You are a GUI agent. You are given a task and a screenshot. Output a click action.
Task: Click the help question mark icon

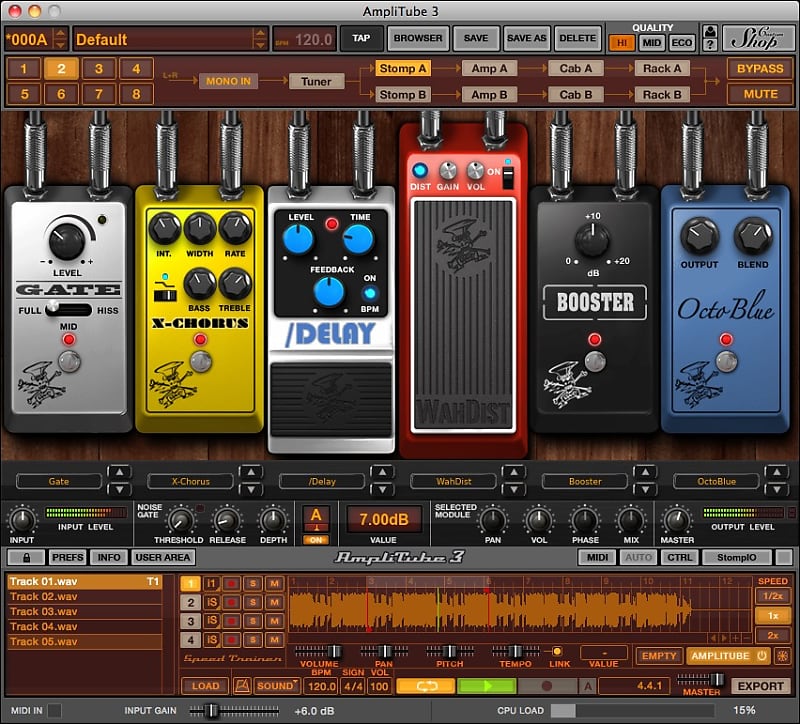point(710,44)
